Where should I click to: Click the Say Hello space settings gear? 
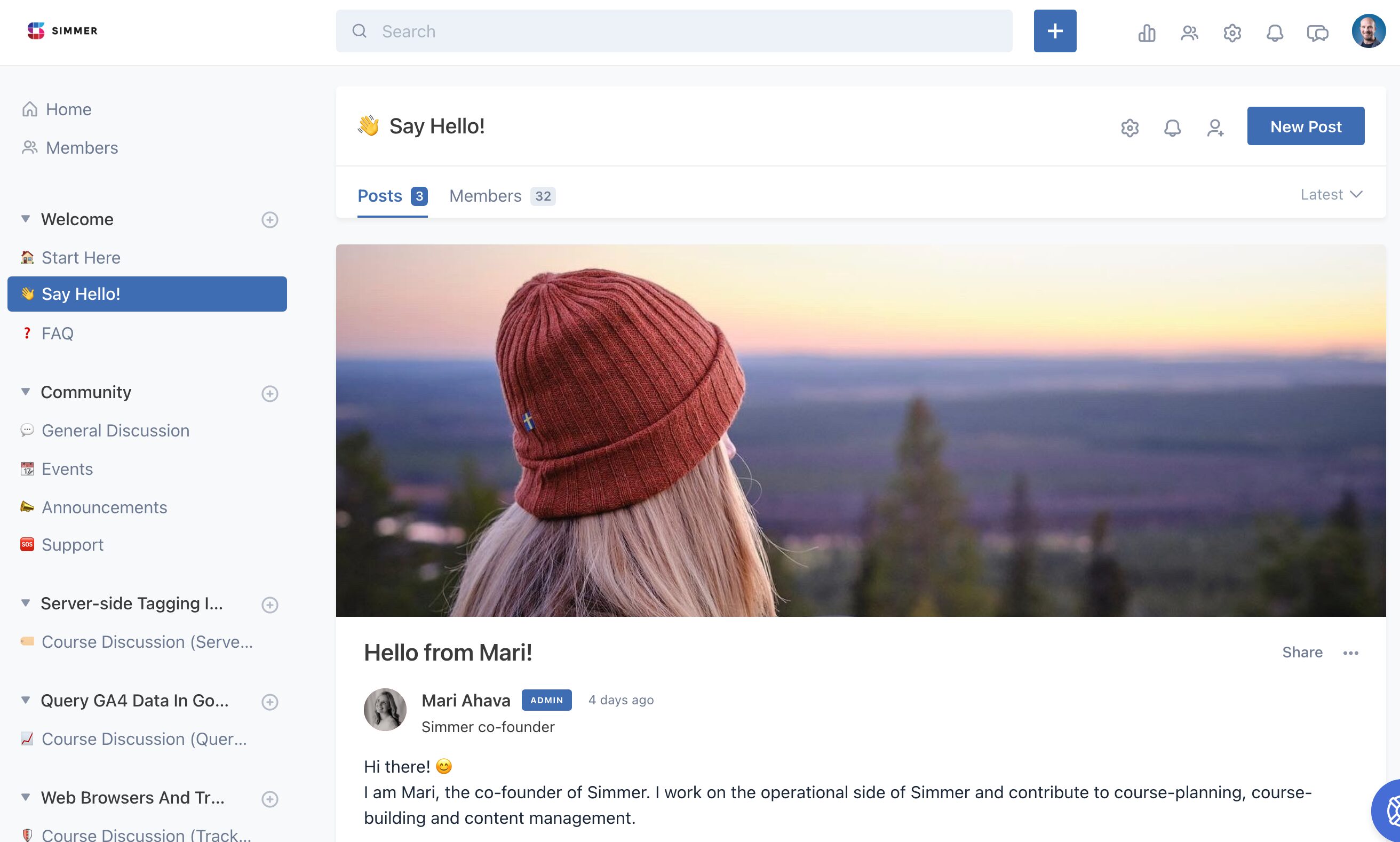1129,128
